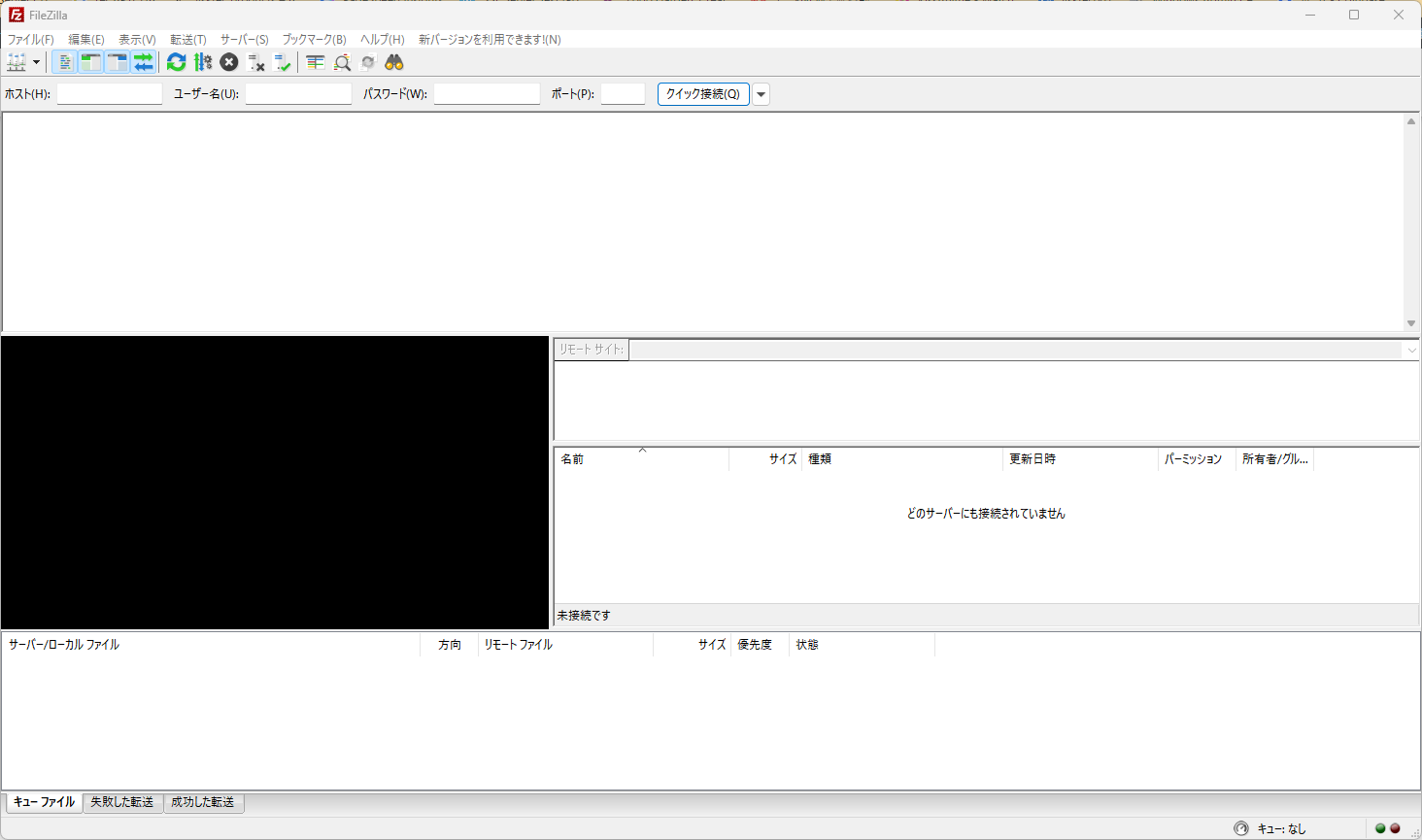Click the クイック接続(Q) button
1422x840 pixels.
point(703,94)
